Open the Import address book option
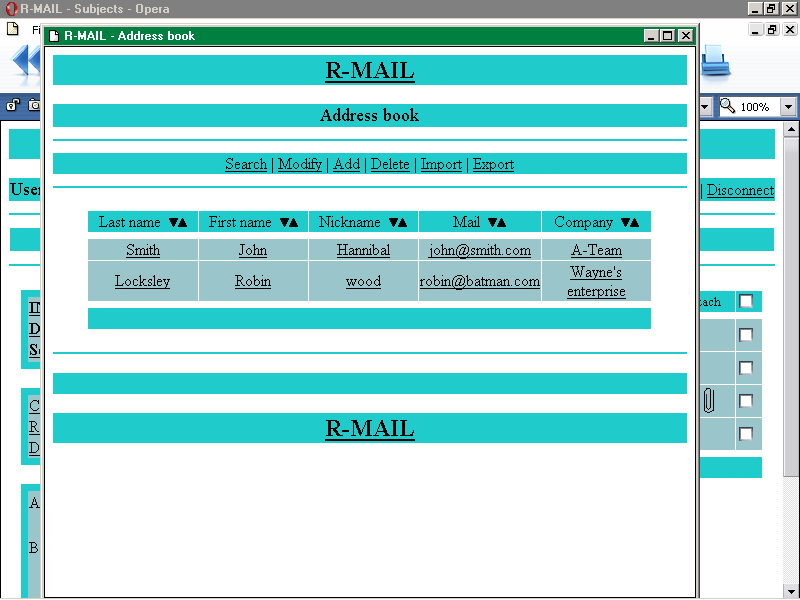 point(441,164)
